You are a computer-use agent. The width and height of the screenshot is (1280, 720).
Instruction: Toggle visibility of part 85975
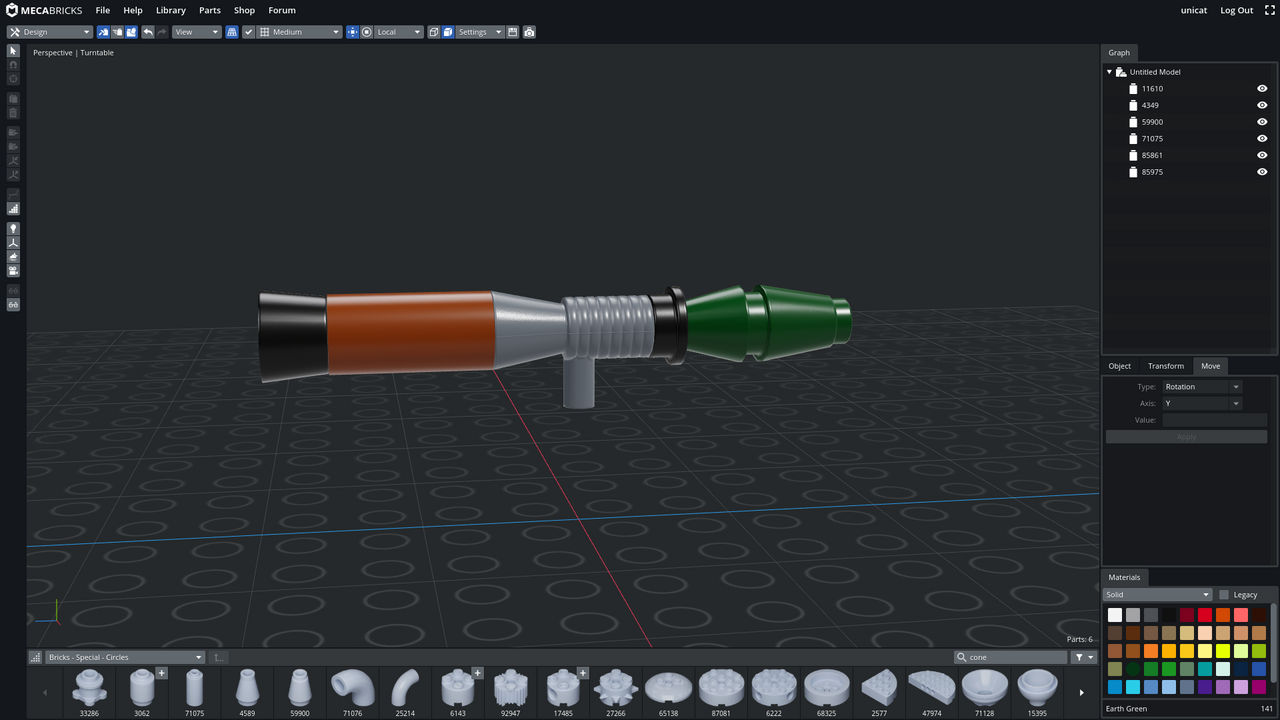coord(1261,171)
